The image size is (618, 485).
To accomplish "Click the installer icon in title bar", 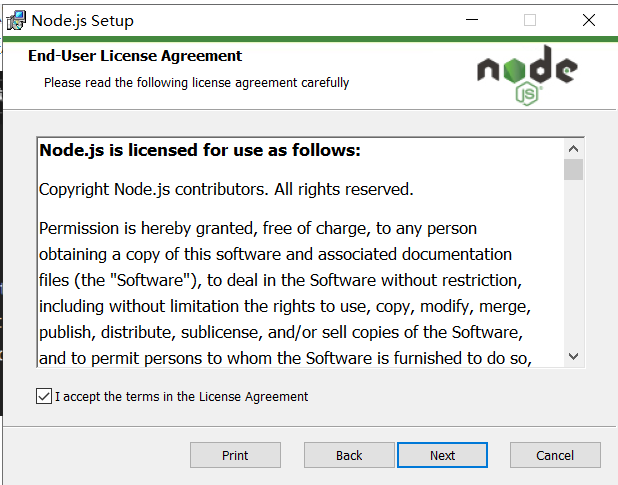I will pos(15,20).
